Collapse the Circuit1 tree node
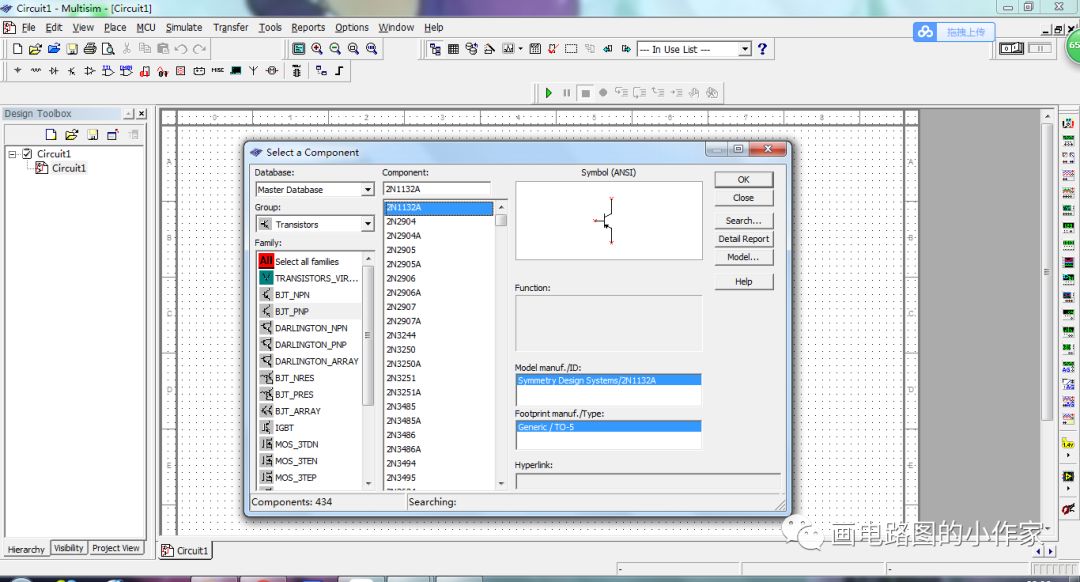This screenshot has height=582, width=1080. click(12, 154)
